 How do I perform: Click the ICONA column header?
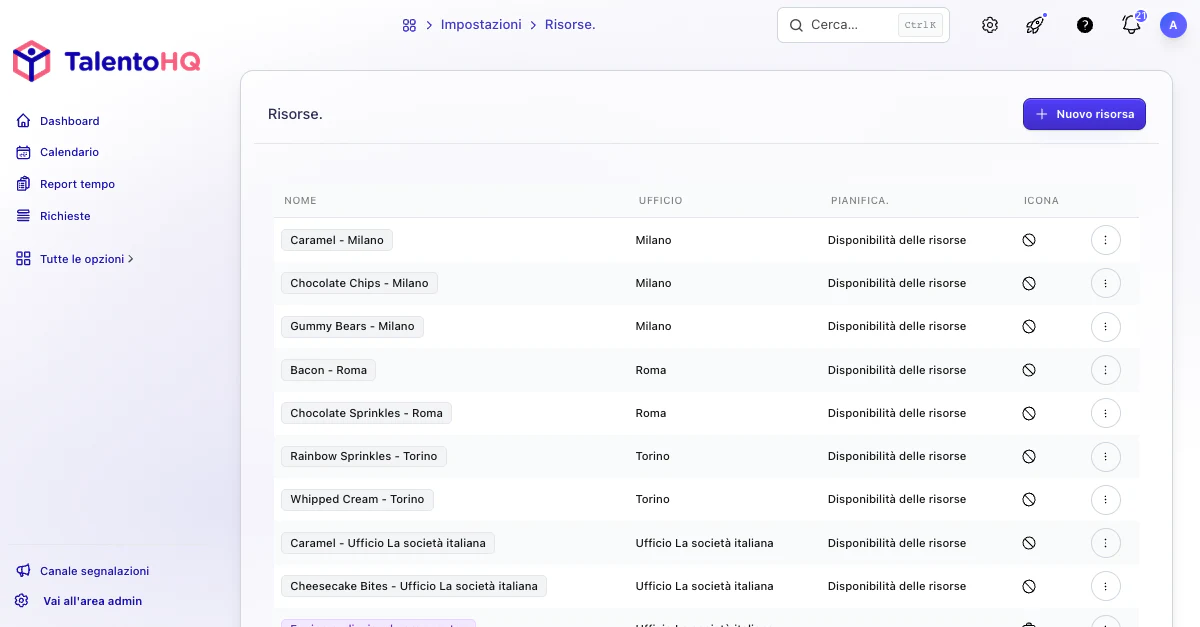pyautogui.click(x=1041, y=201)
